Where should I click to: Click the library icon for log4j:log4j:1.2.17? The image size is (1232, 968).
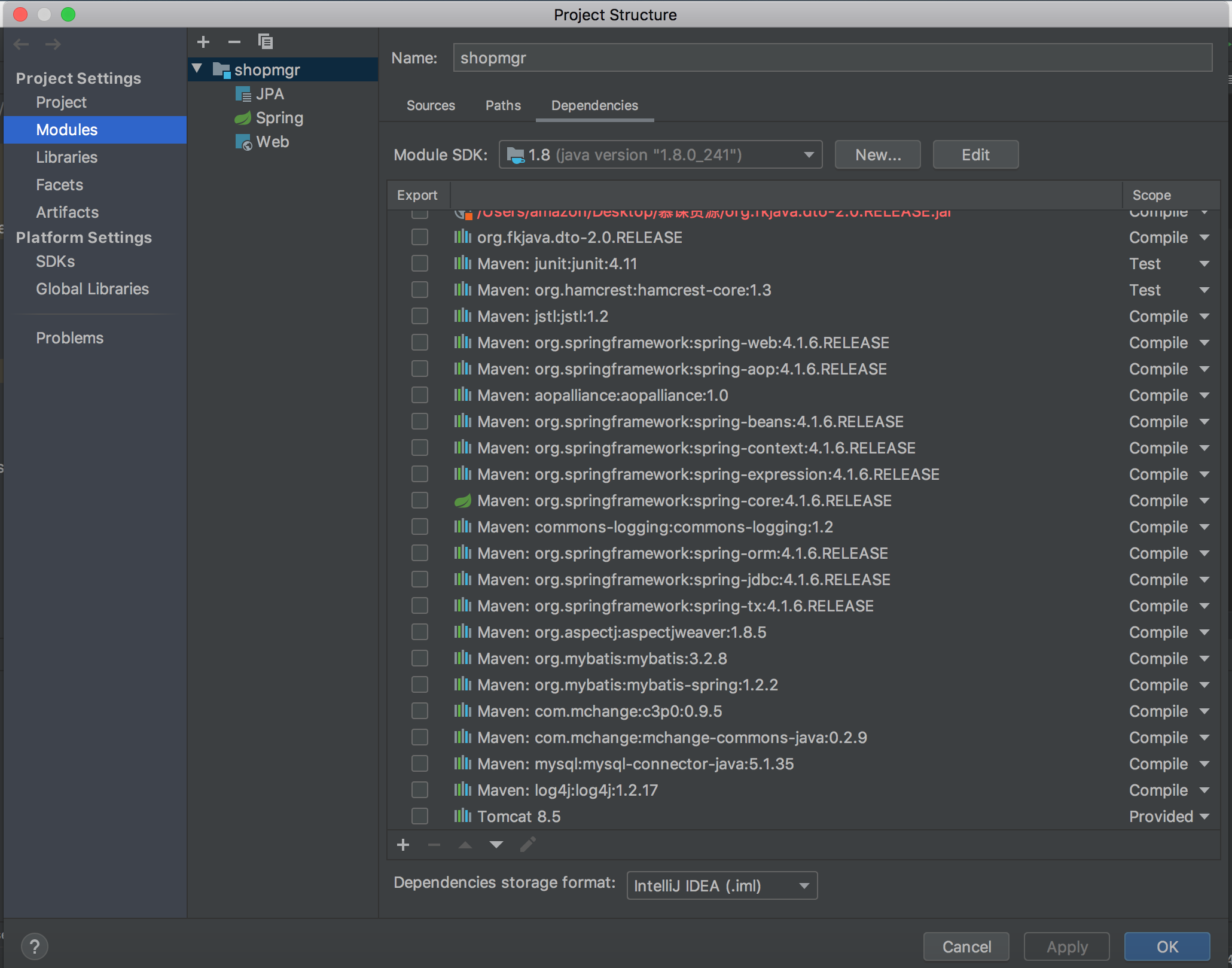click(462, 790)
